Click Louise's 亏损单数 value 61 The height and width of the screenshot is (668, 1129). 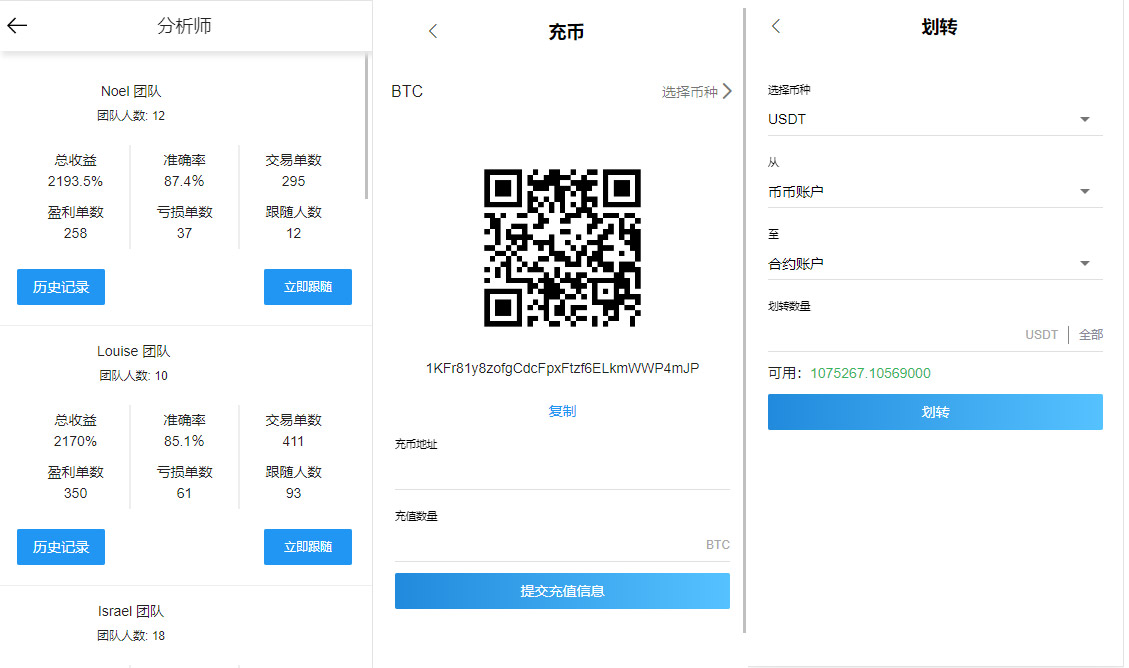coord(184,493)
